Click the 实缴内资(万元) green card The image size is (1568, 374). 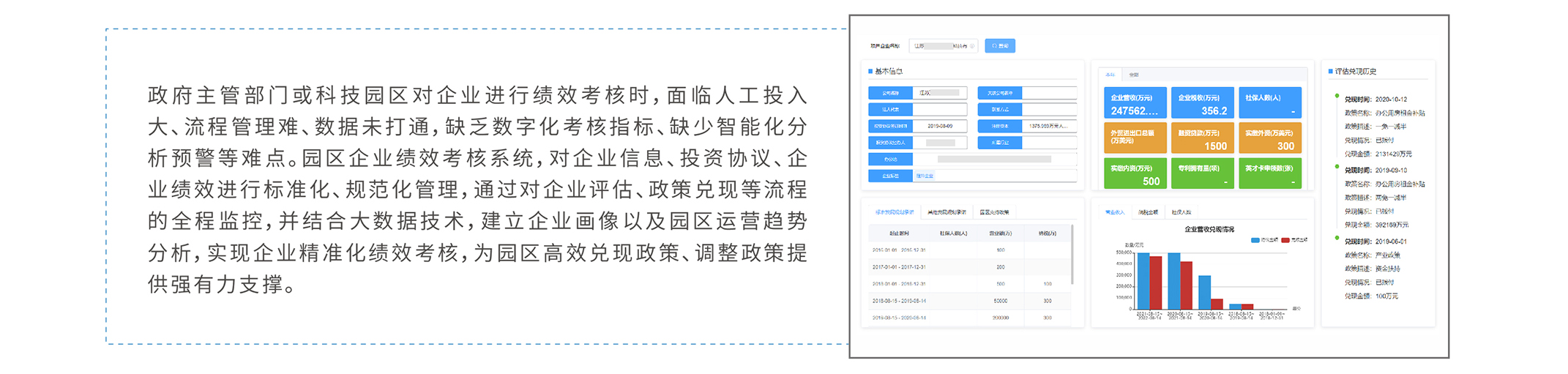(x=1135, y=174)
